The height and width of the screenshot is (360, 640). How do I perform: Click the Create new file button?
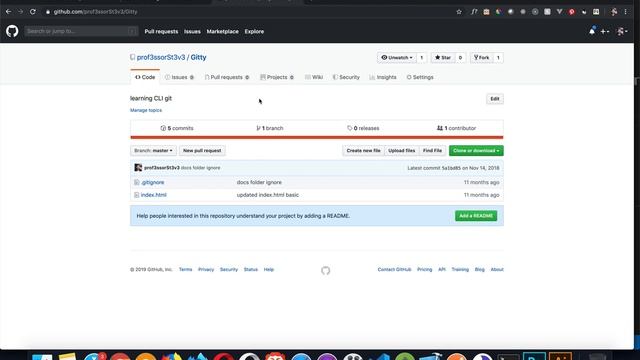tap(363, 151)
